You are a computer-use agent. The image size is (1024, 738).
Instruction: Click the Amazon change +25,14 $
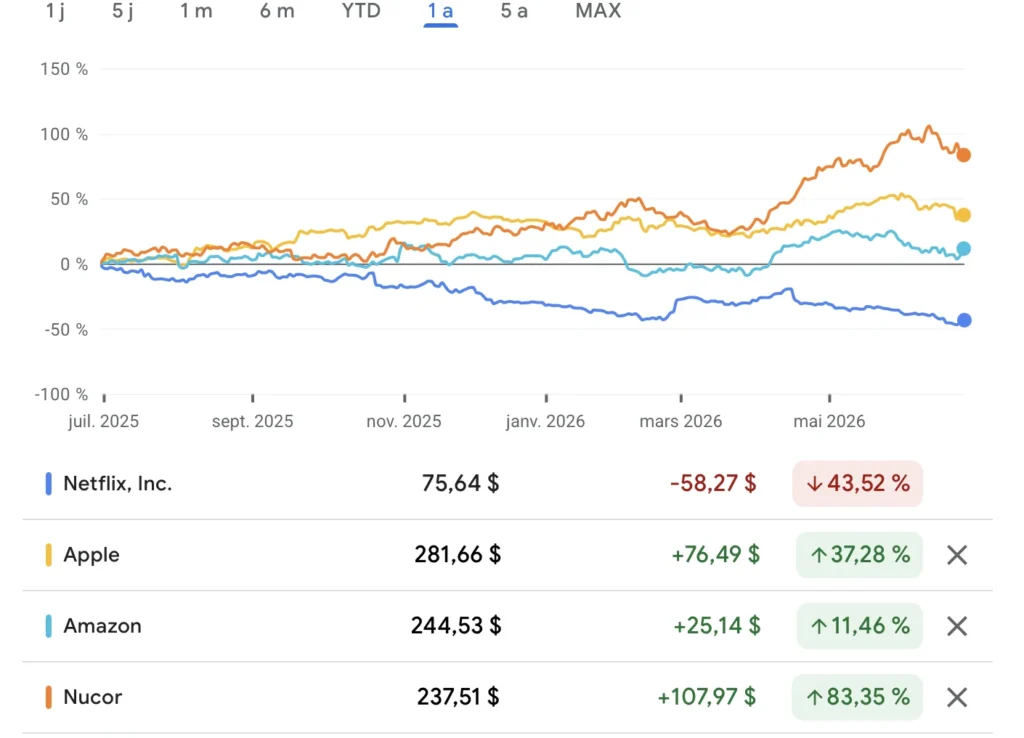[x=717, y=626]
